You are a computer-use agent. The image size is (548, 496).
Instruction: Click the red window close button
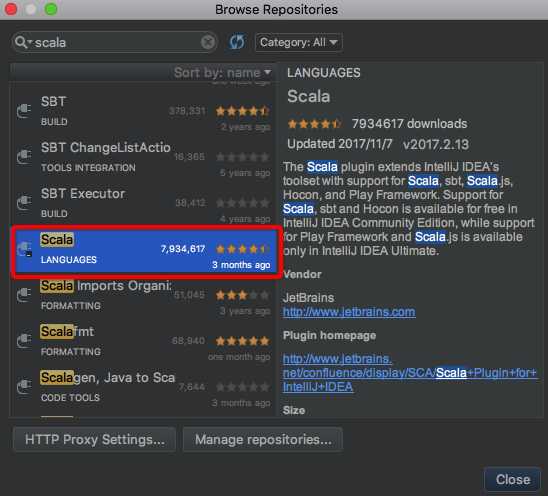click(11, 9)
